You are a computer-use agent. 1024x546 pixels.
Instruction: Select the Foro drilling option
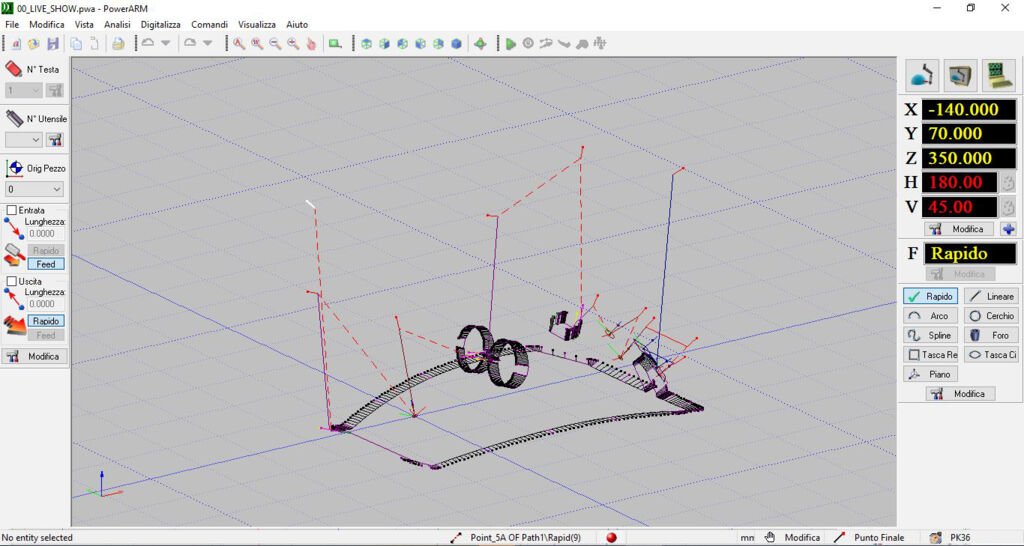click(990, 335)
